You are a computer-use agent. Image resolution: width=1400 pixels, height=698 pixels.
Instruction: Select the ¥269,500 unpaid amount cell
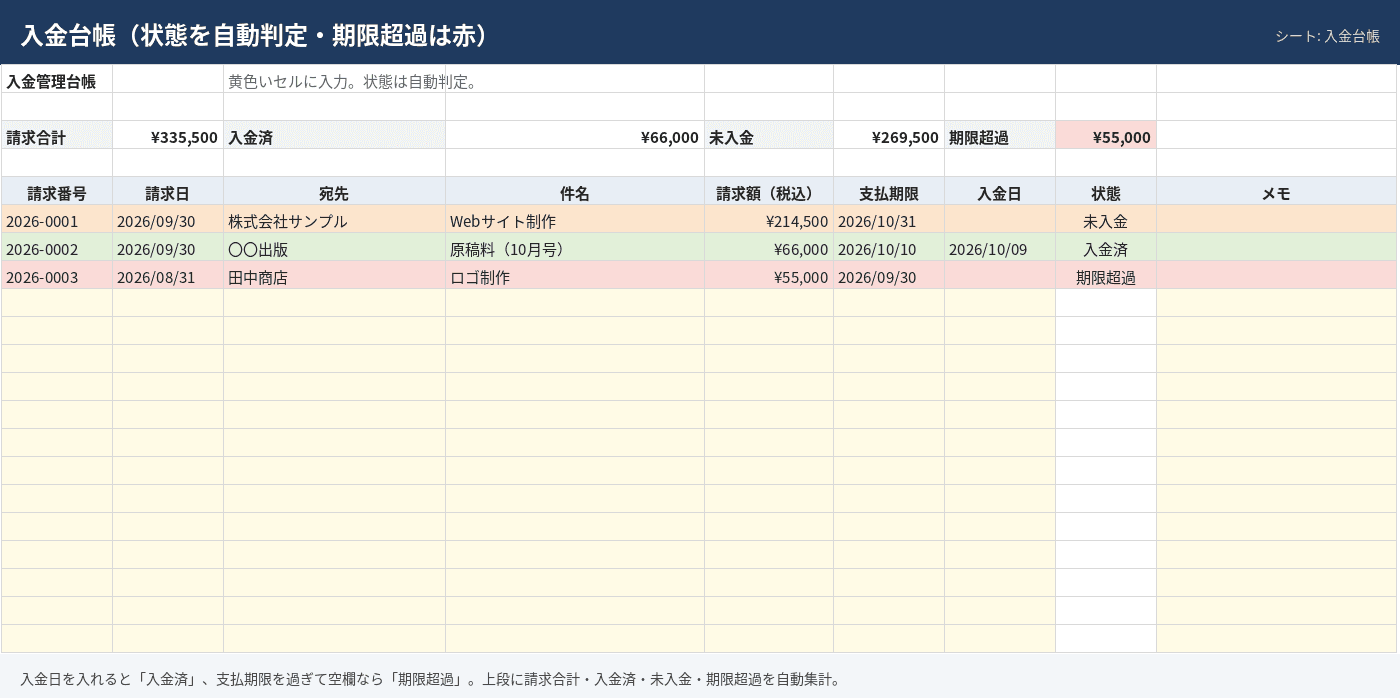889,135
